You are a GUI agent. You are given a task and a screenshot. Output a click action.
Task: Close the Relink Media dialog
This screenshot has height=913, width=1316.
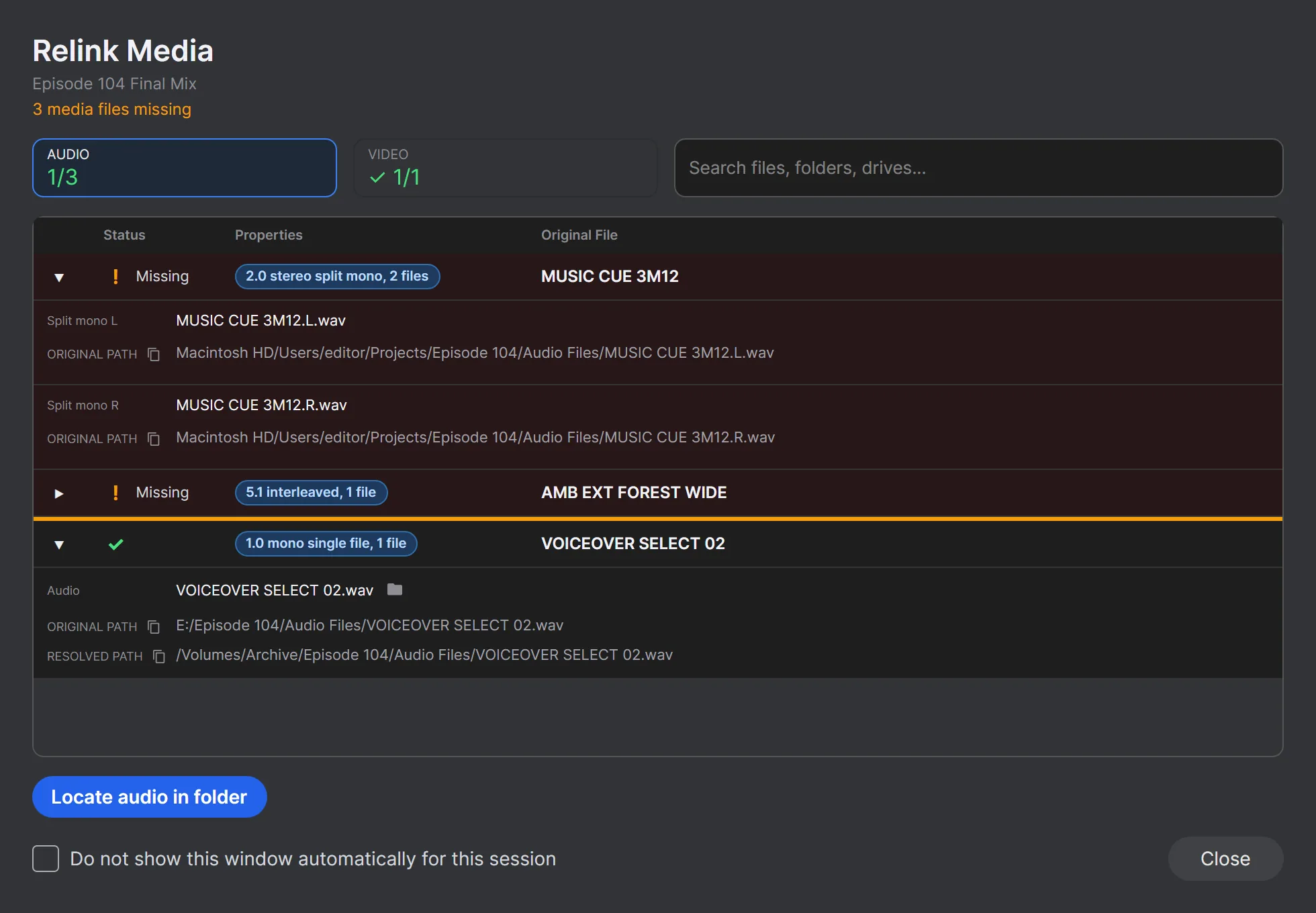[x=1225, y=859]
